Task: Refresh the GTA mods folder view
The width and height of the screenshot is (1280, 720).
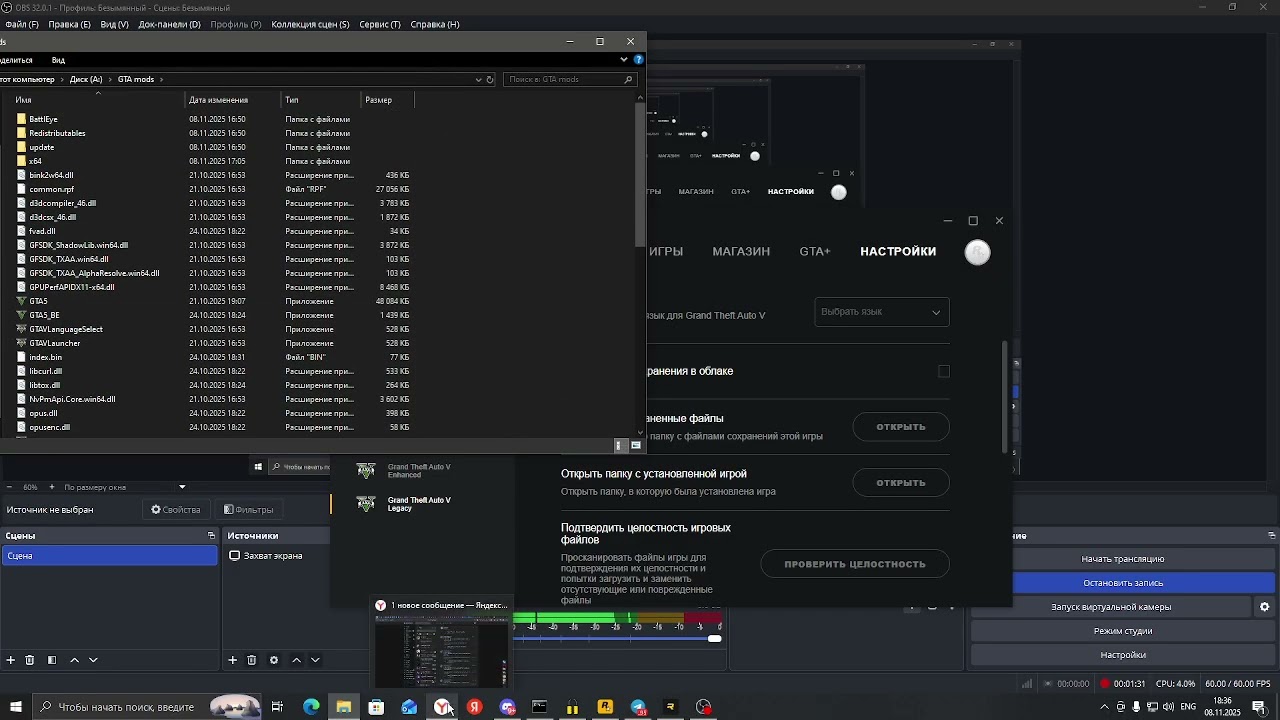Action: pyautogui.click(x=490, y=79)
